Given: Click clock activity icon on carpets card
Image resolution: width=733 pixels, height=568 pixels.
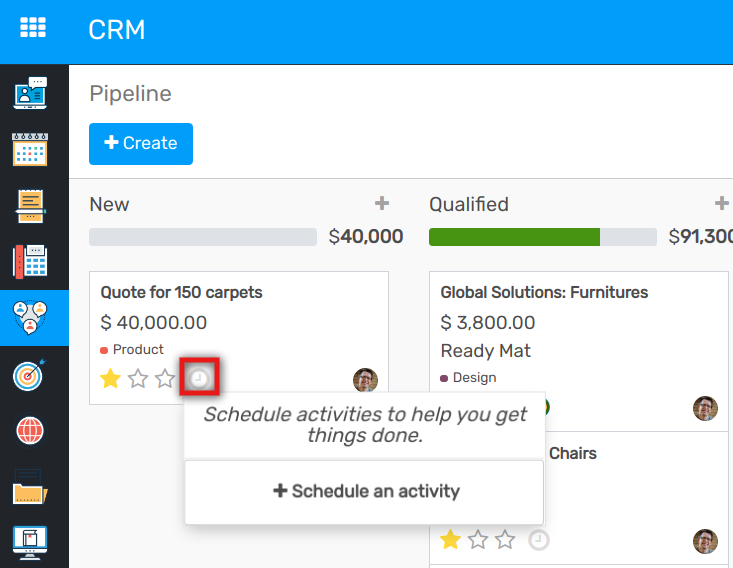Looking at the screenshot, I should tap(199, 379).
